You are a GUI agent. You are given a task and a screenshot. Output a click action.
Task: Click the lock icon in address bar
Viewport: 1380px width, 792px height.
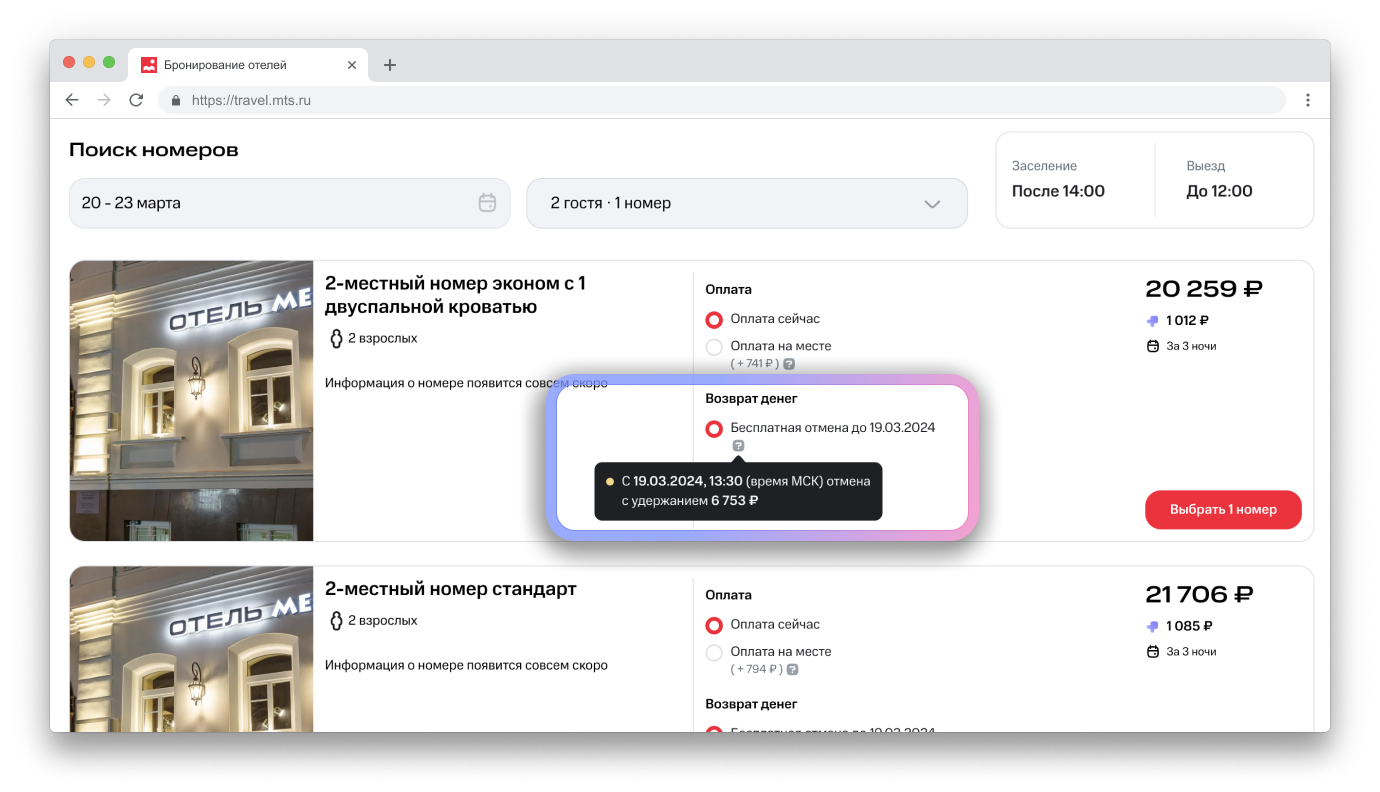[x=177, y=100]
